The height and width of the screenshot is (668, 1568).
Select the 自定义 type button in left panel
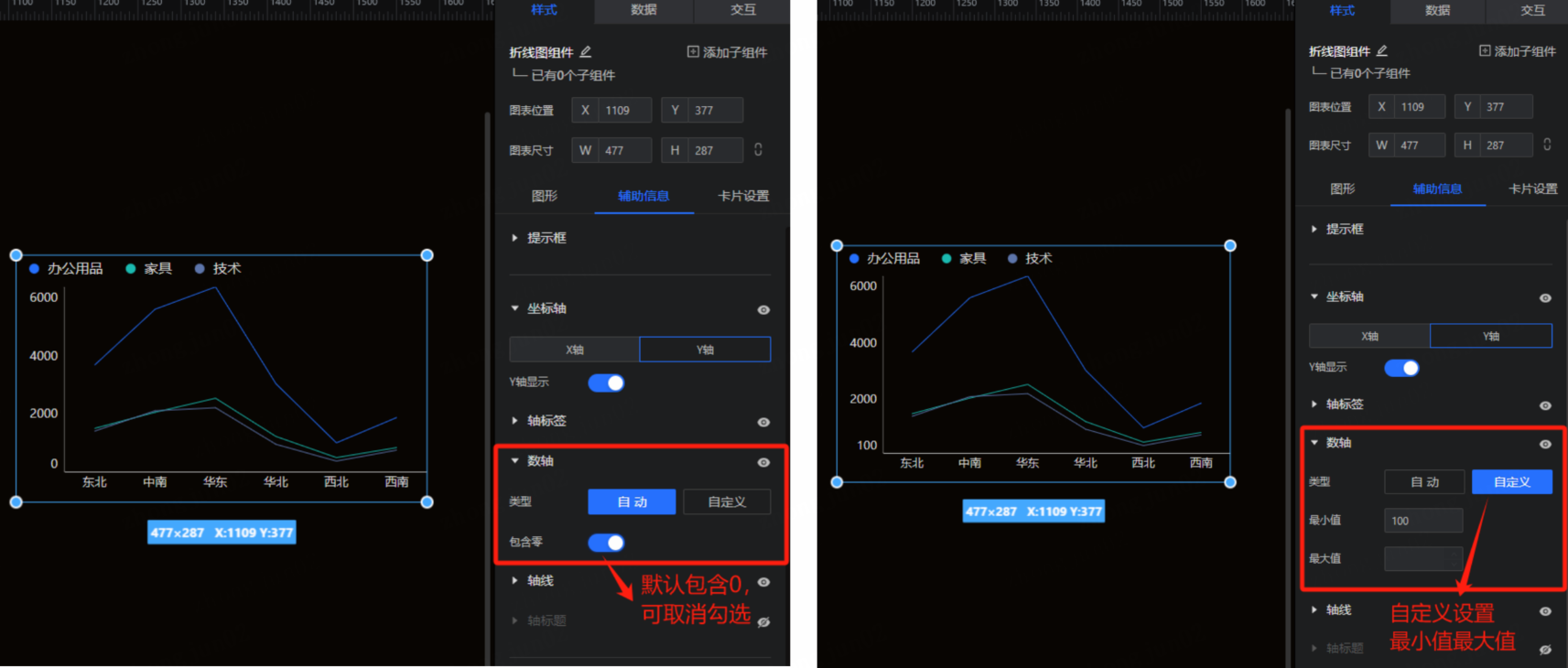(727, 501)
